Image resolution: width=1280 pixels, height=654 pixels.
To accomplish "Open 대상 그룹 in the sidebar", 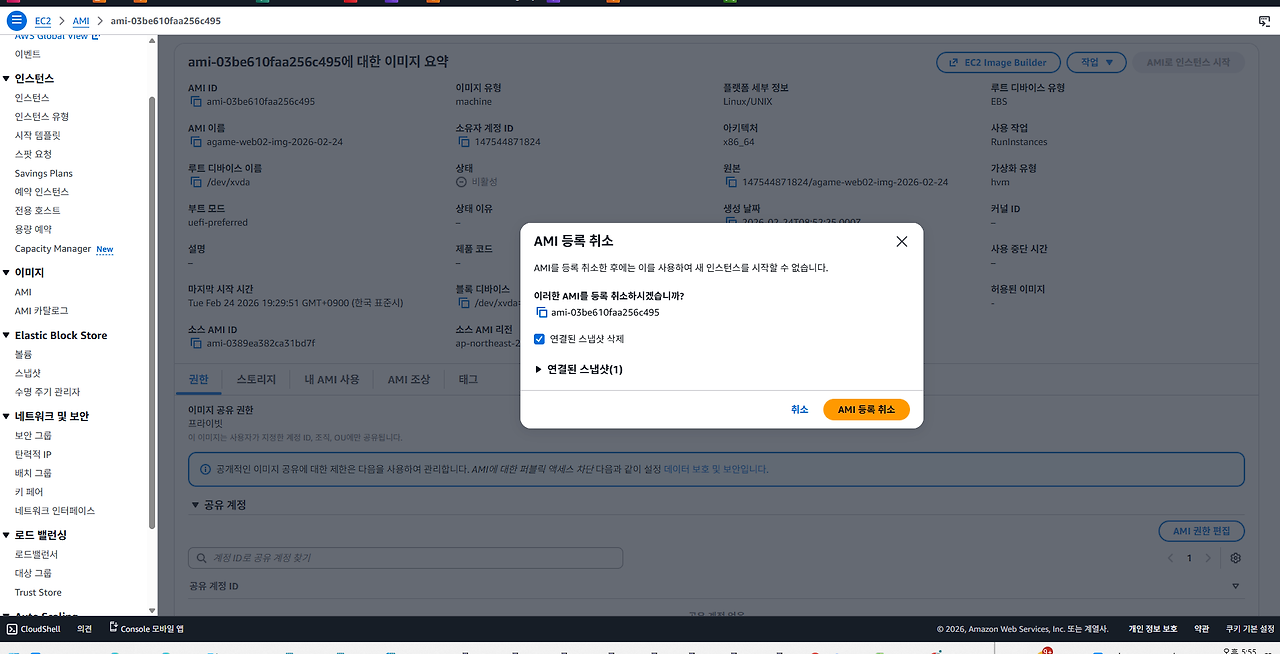I will pyautogui.click(x=33, y=574).
